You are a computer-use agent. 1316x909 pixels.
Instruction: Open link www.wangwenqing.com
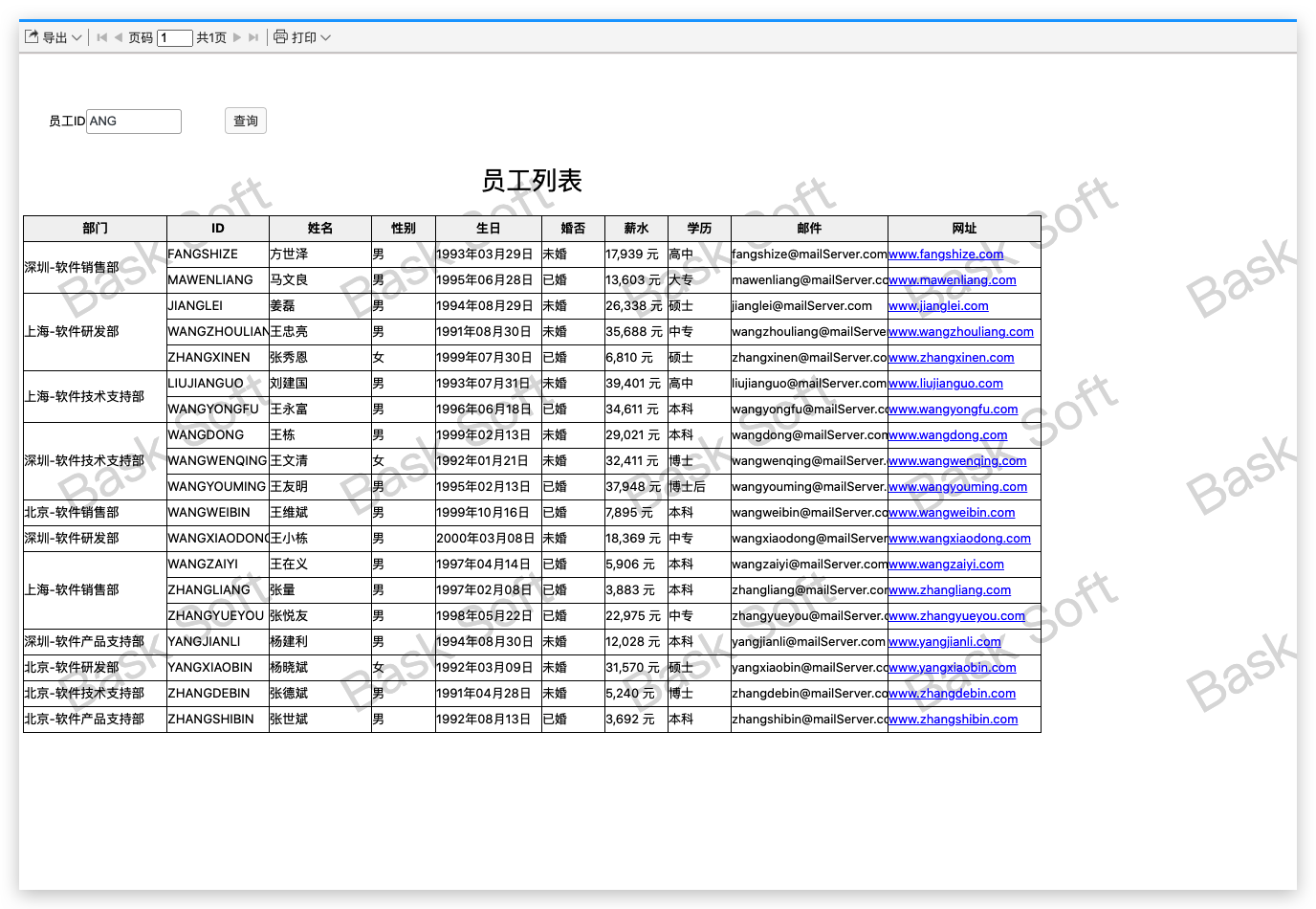pos(957,461)
